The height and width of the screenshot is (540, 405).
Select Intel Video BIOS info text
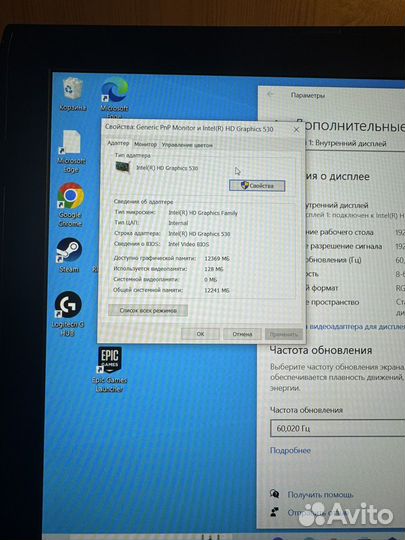188,244
